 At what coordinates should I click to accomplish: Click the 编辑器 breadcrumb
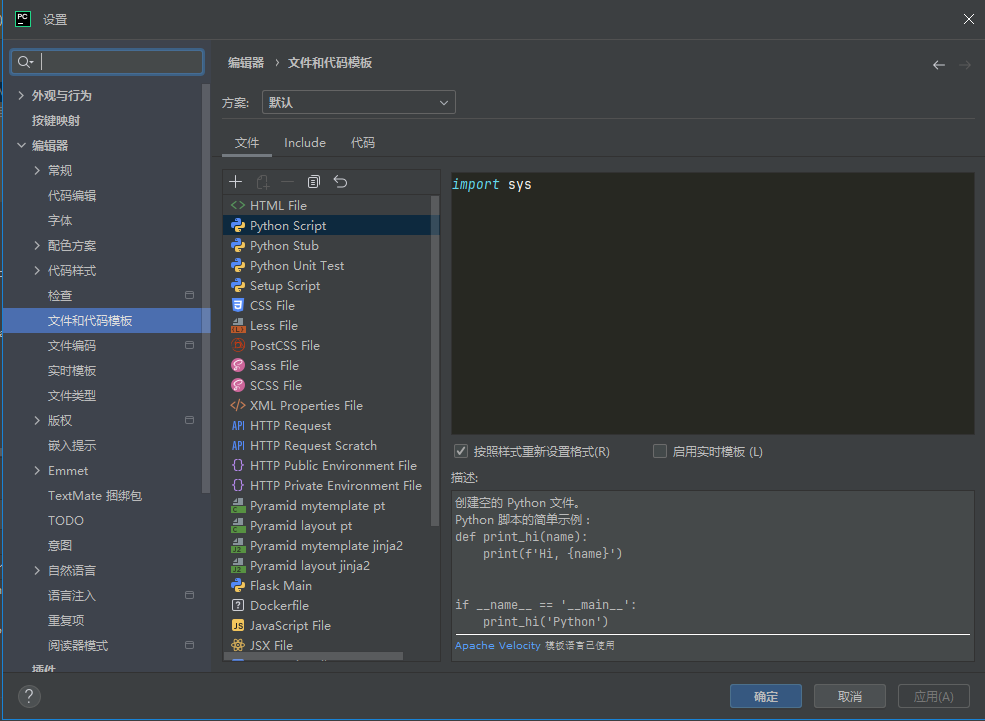tap(246, 63)
